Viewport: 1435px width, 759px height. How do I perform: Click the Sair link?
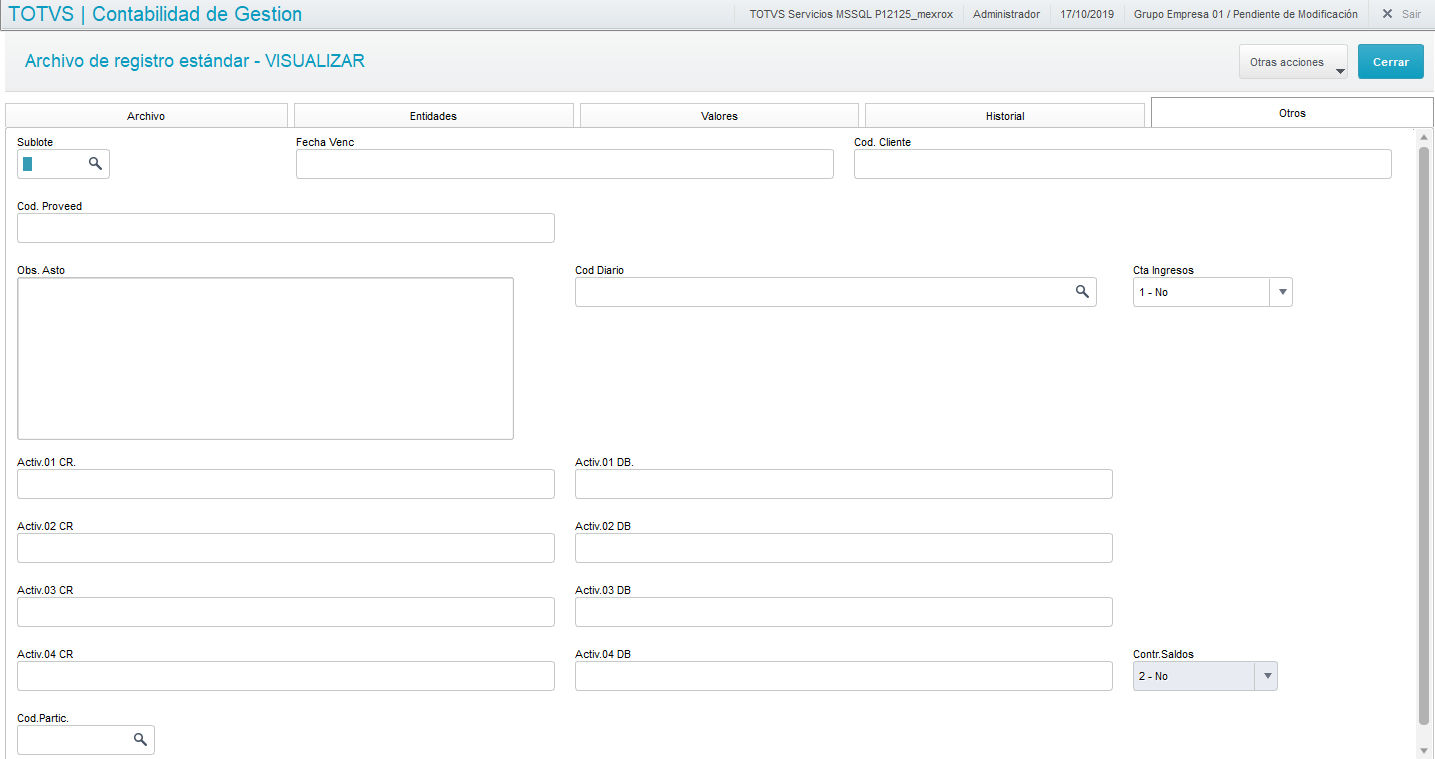(x=1411, y=15)
